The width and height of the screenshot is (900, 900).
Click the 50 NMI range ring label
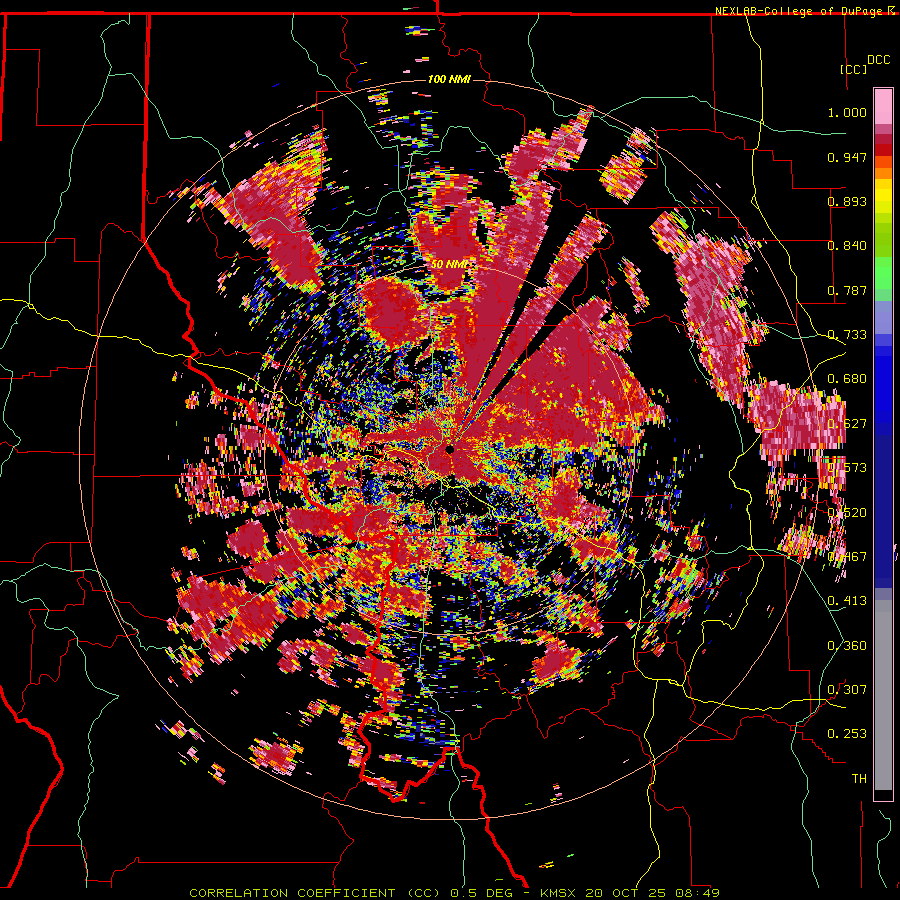point(450,264)
